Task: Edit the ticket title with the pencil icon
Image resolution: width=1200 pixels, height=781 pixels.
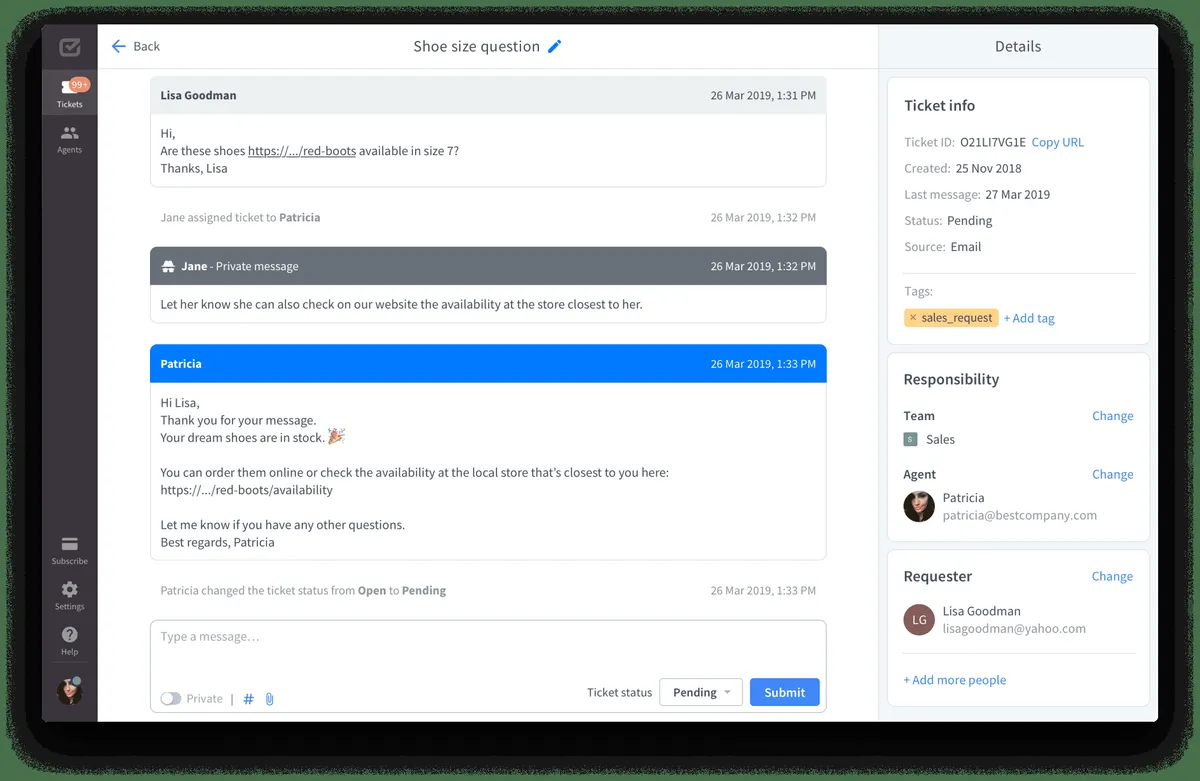Action: pyautogui.click(x=557, y=46)
